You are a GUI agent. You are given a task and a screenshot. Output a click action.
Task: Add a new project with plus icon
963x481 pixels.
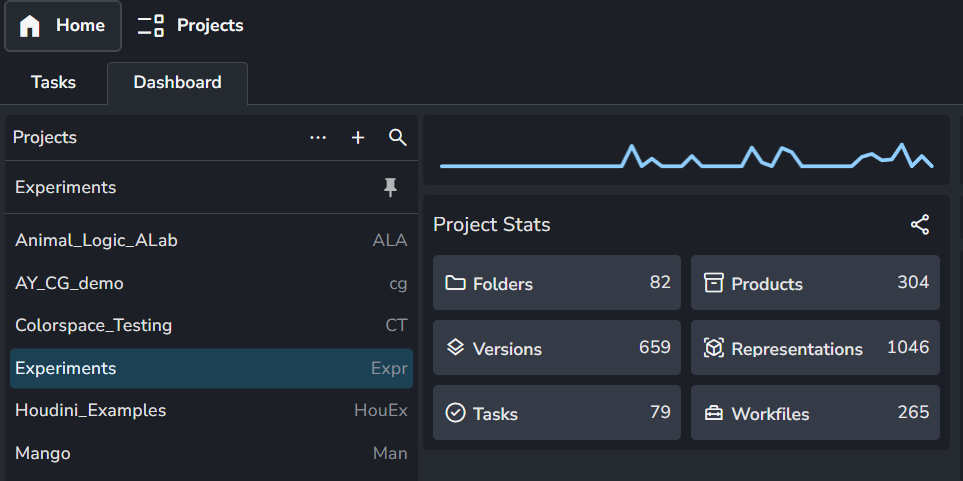(358, 138)
